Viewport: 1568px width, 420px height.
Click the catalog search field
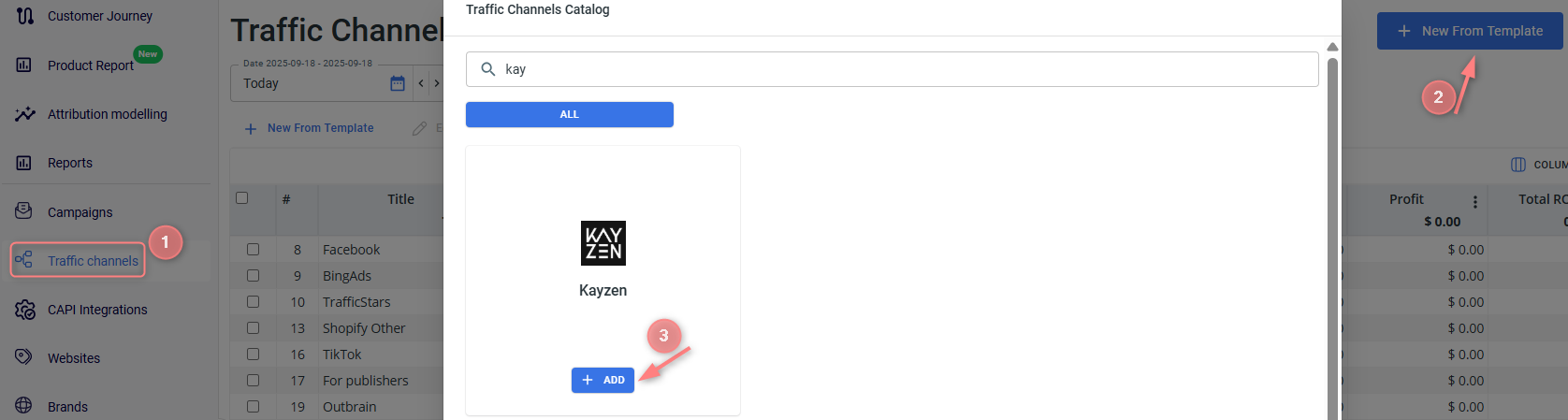pos(892,69)
